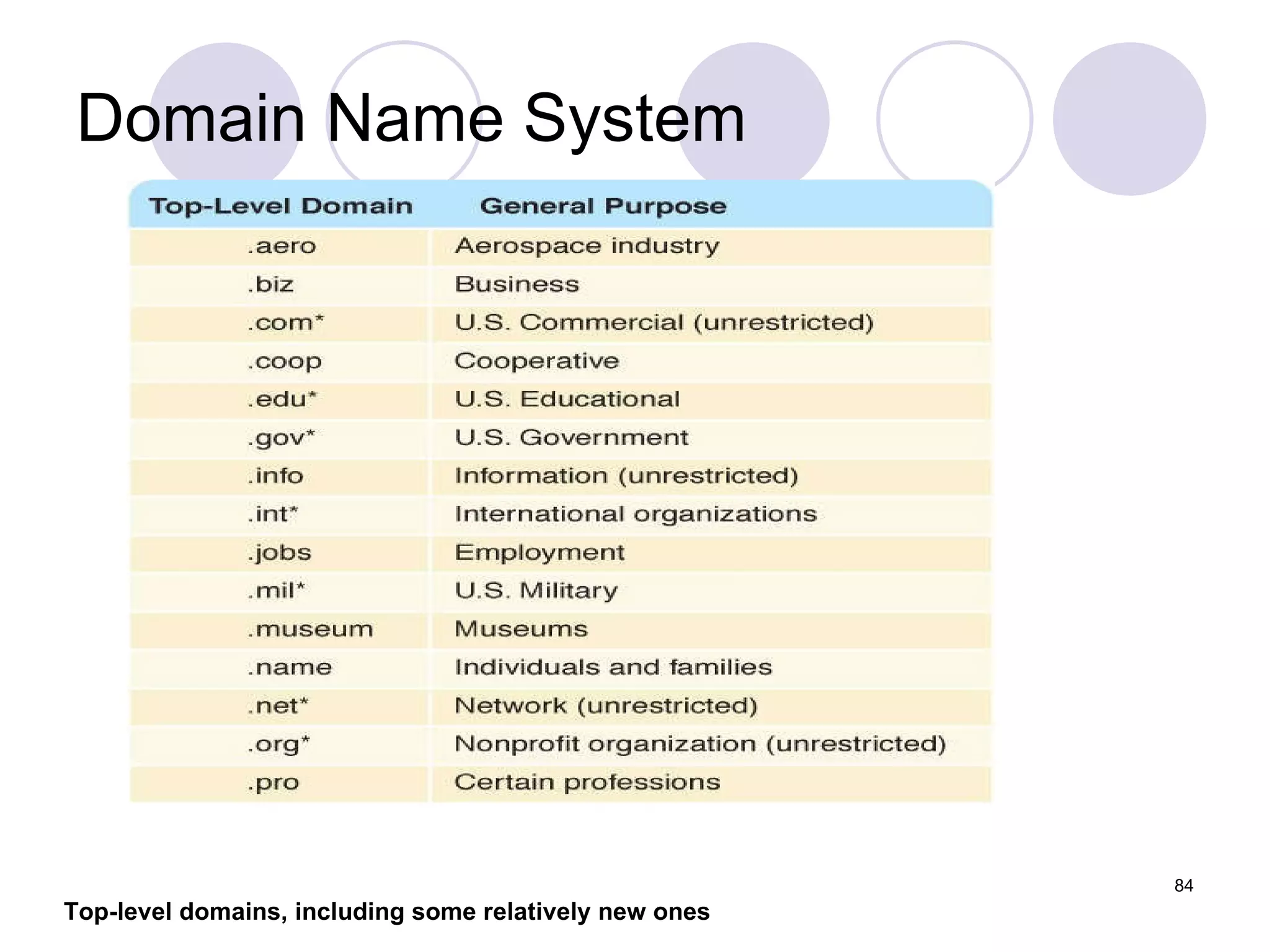Click the slide title 'Domain Name System'
The height and width of the screenshot is (952, 1270).
coord(411,118)
